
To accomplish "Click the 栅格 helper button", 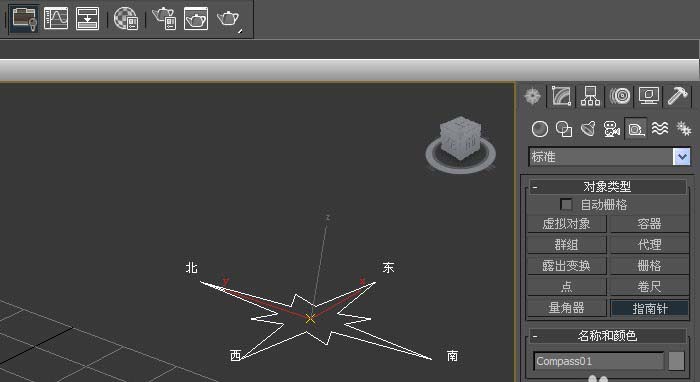I will (650, 266).
